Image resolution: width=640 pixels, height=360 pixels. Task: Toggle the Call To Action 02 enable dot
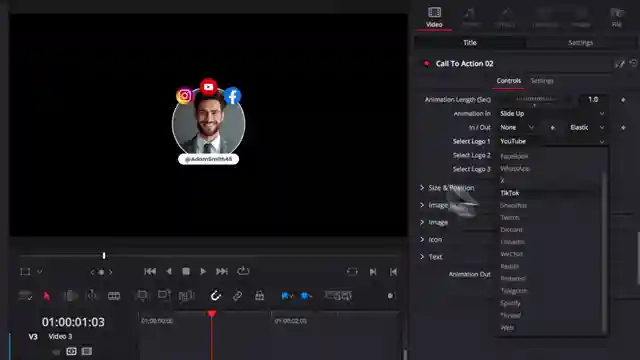tap(427, 63)
